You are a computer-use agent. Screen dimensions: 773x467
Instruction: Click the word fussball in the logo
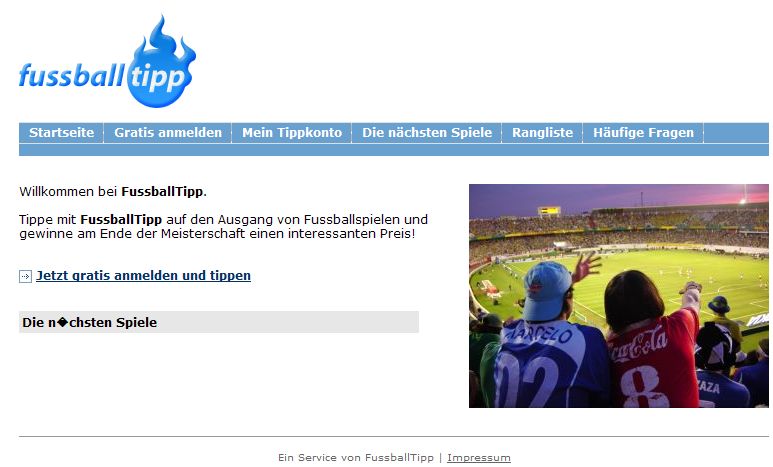[x=71, y=75]
